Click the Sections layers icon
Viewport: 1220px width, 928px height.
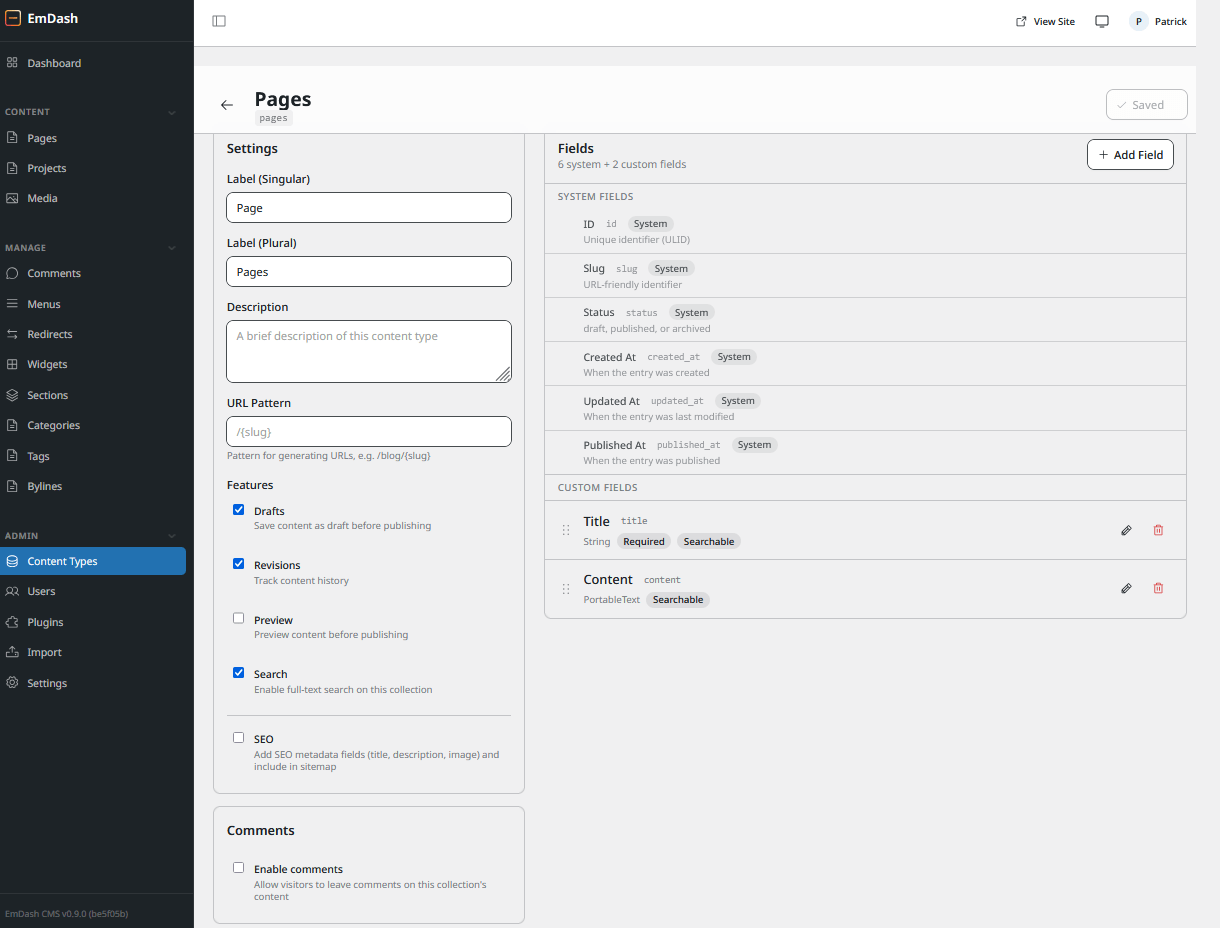[12, 395]
